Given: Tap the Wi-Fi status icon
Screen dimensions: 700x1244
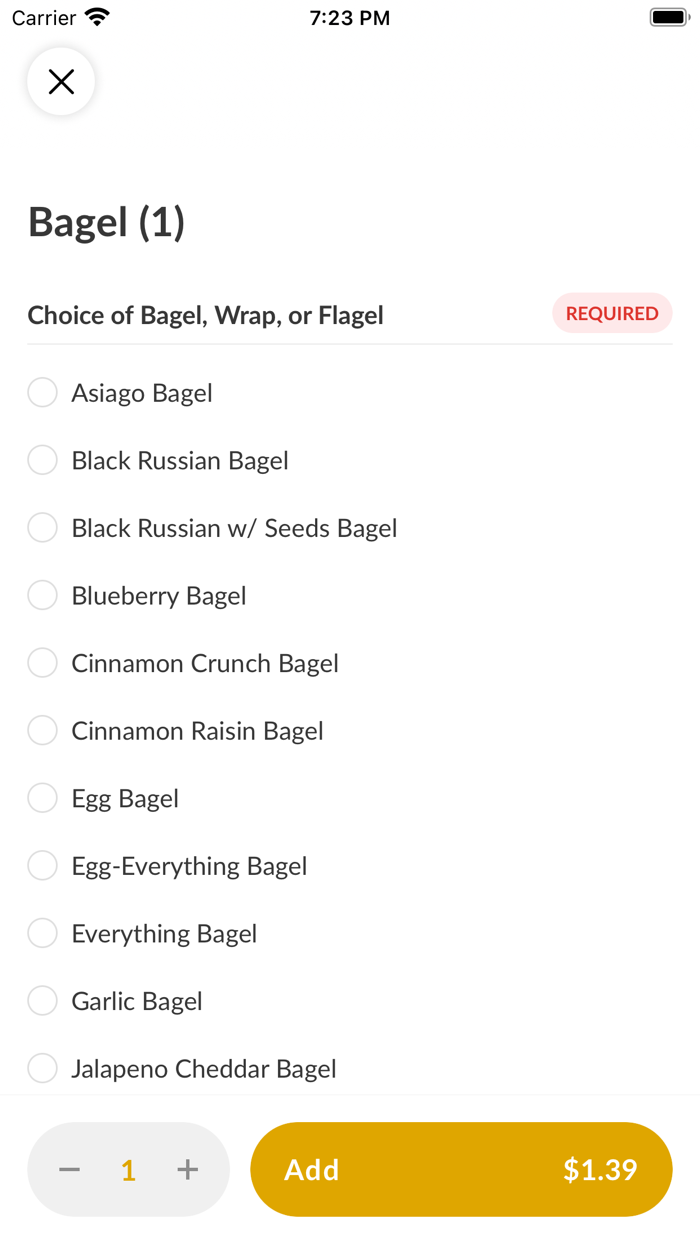Looking at the screenshot, I should point(97,16).
